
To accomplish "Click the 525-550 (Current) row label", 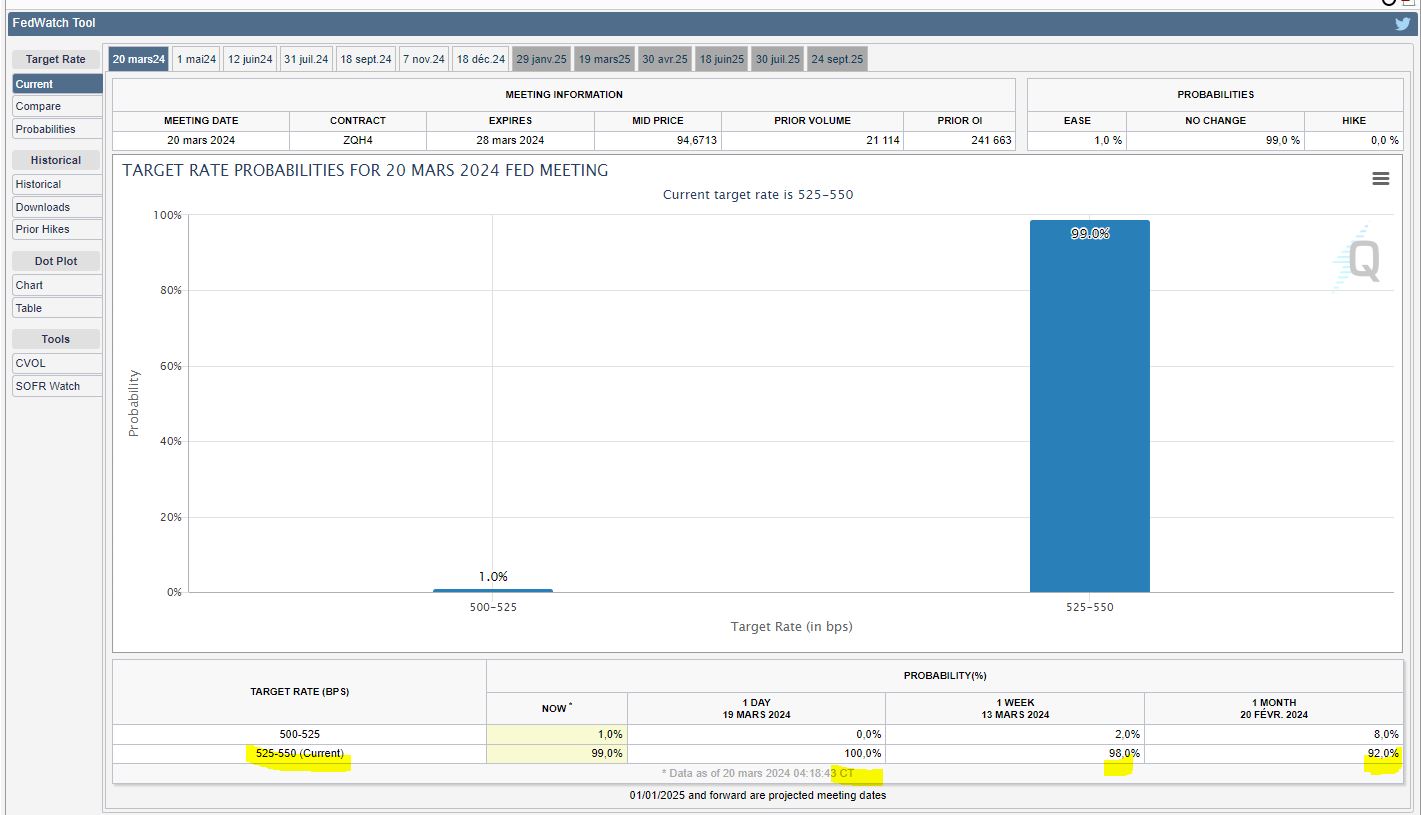I will 300,754.
